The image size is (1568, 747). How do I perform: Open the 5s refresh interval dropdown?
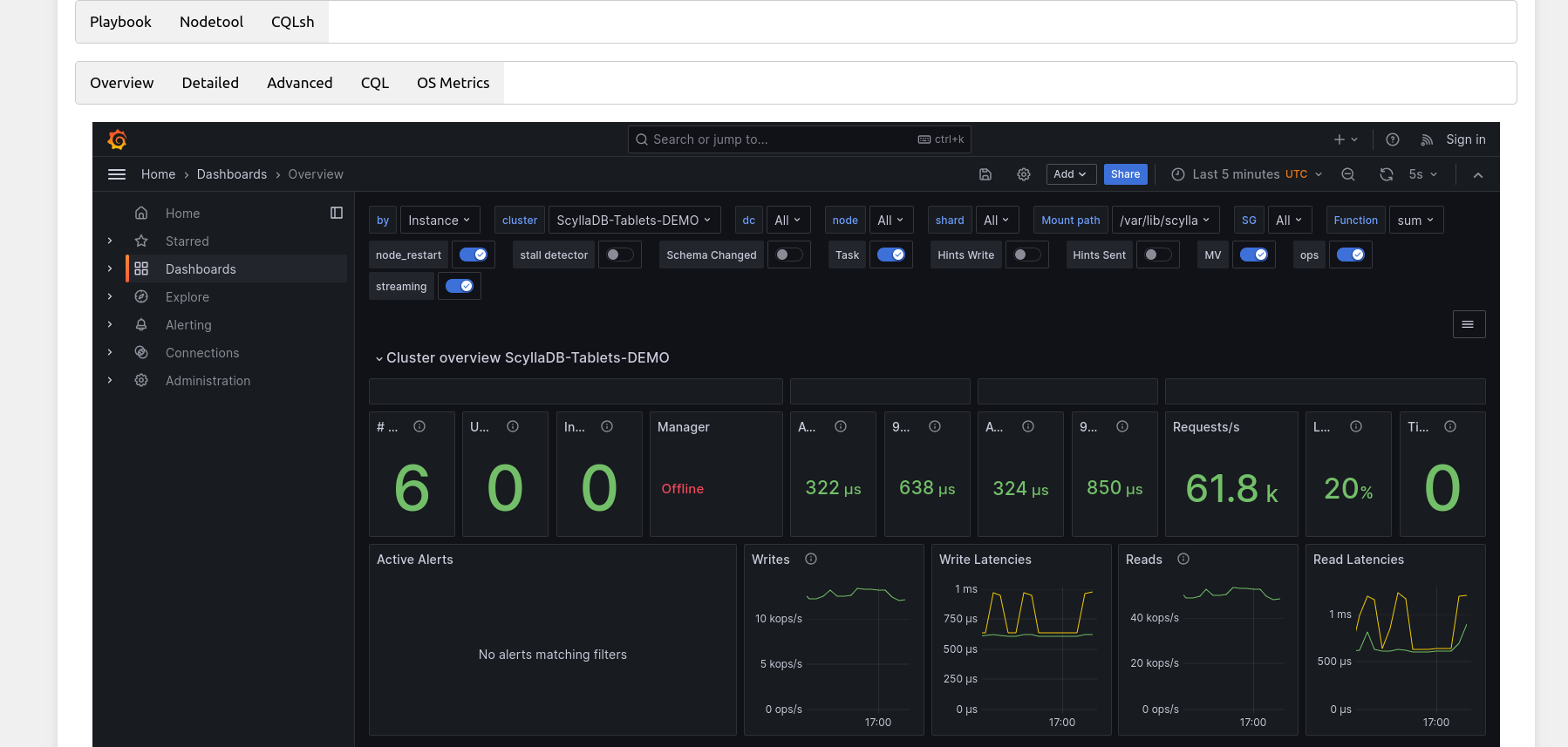point(1423,174)
